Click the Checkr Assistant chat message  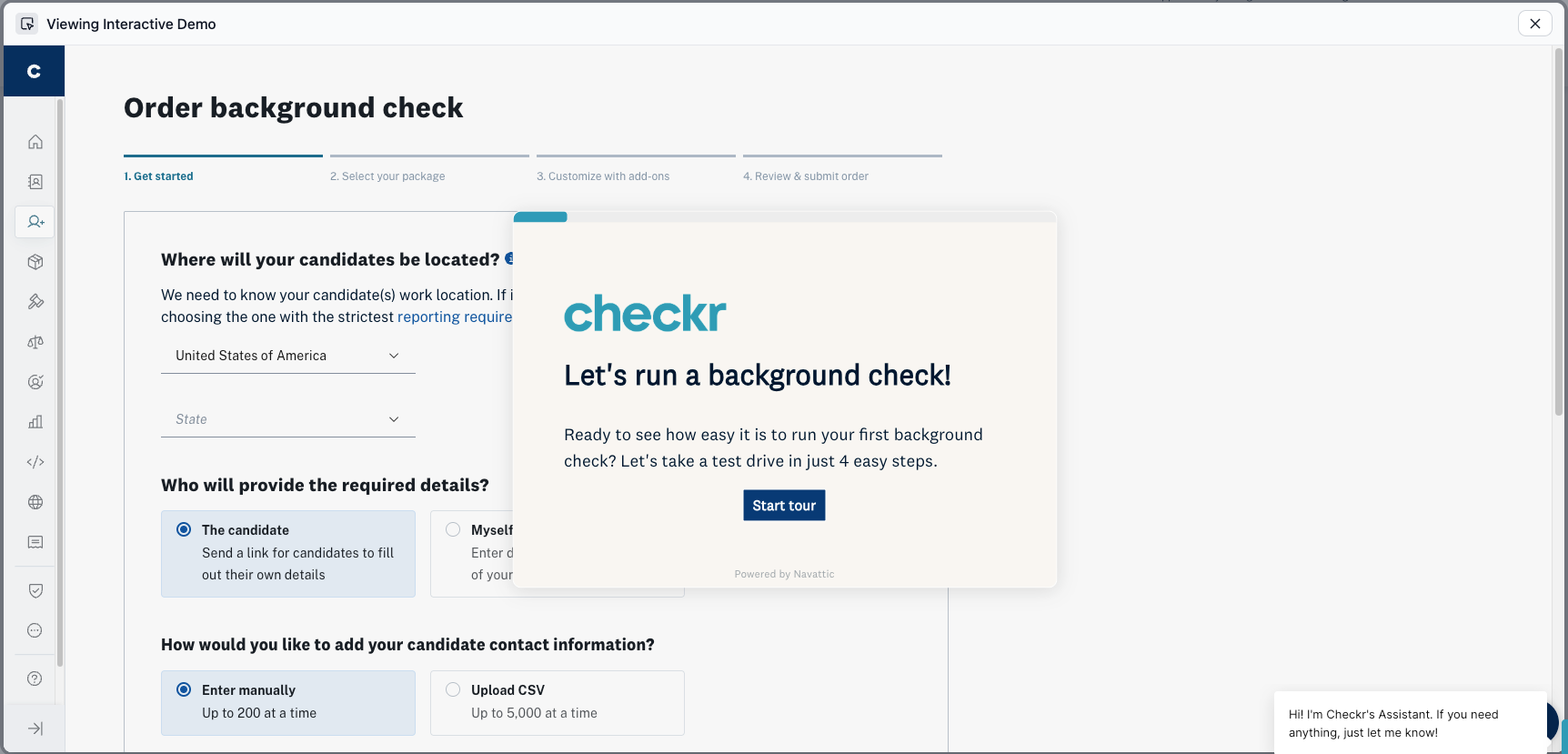(1410, 723)
